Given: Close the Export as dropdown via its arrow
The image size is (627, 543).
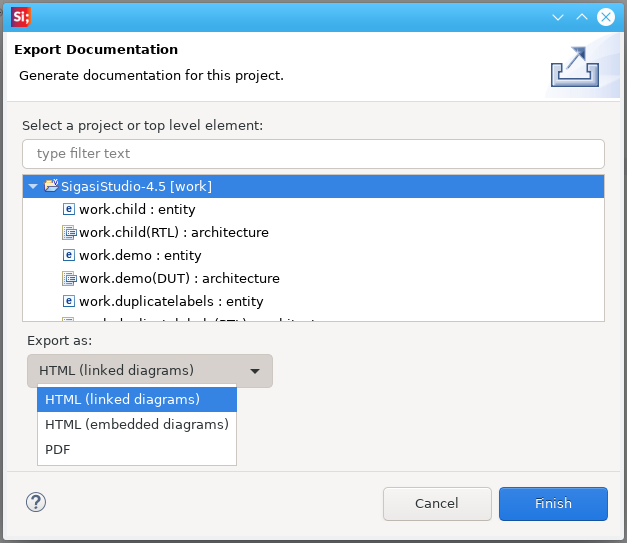Looking at the screenshot, I should (255, 371).
